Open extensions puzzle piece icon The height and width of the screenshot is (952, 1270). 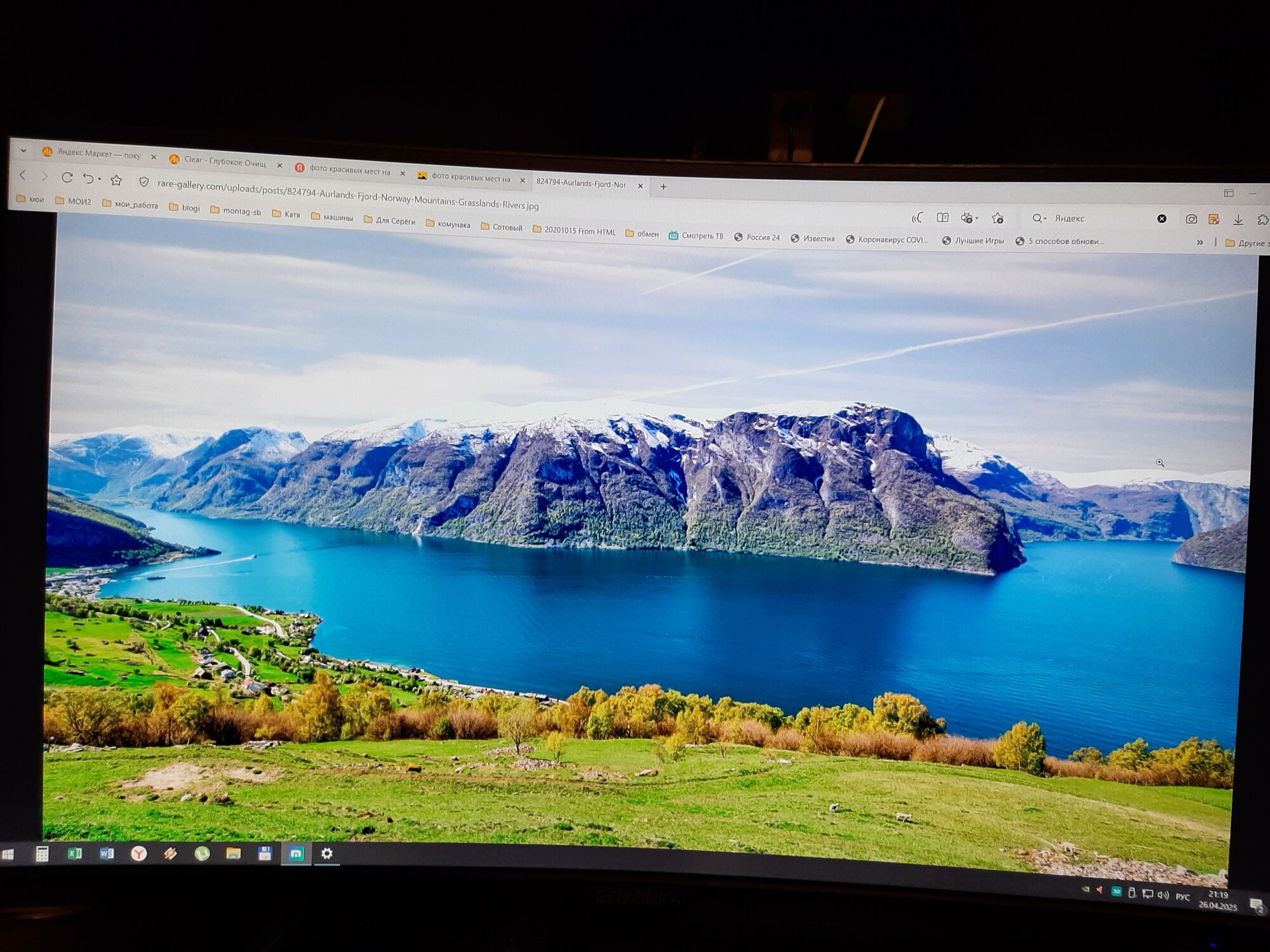1262,220
